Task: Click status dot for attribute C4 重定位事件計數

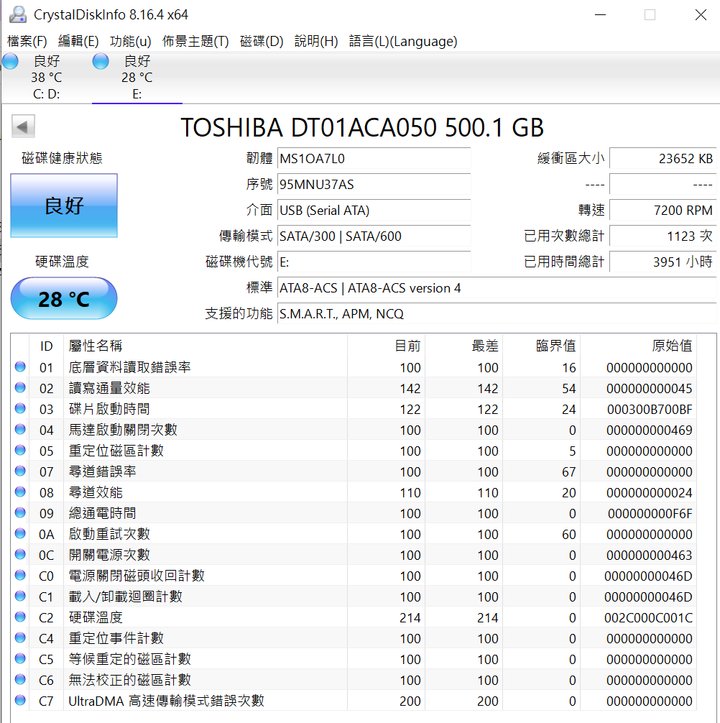Action: (x=20, y=638)
